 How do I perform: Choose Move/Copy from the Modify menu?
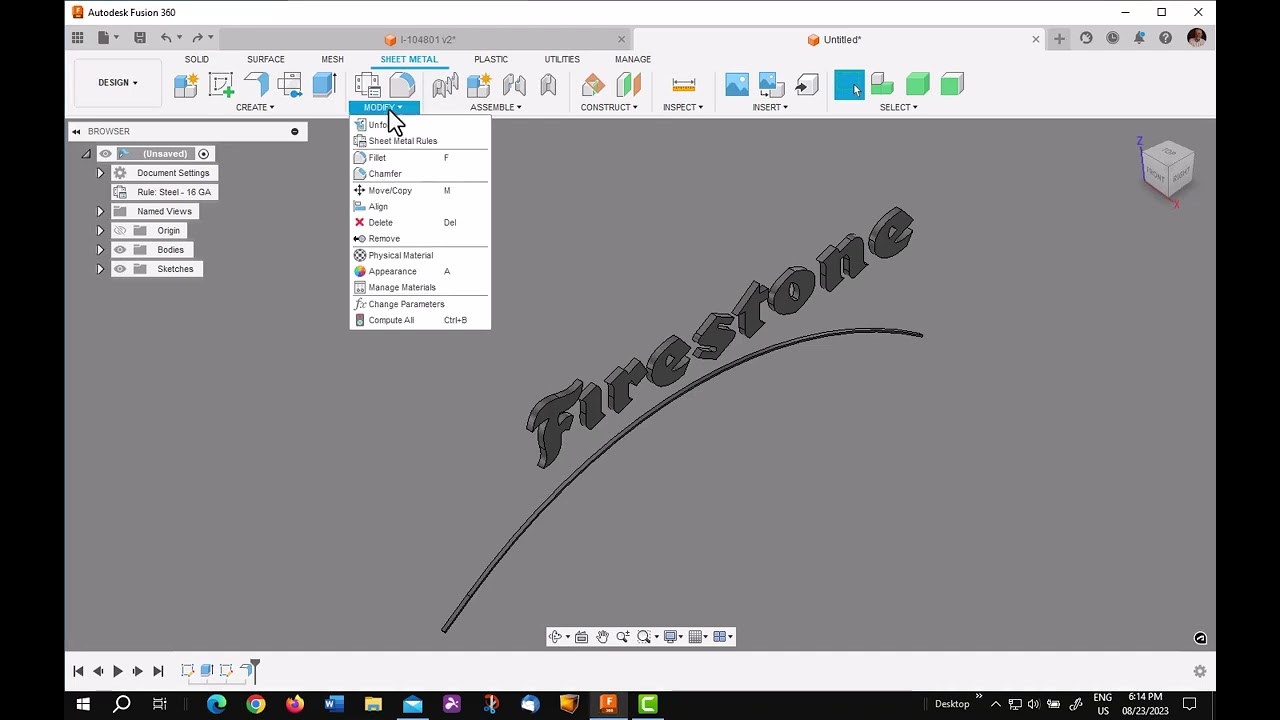tap(420, 191)
